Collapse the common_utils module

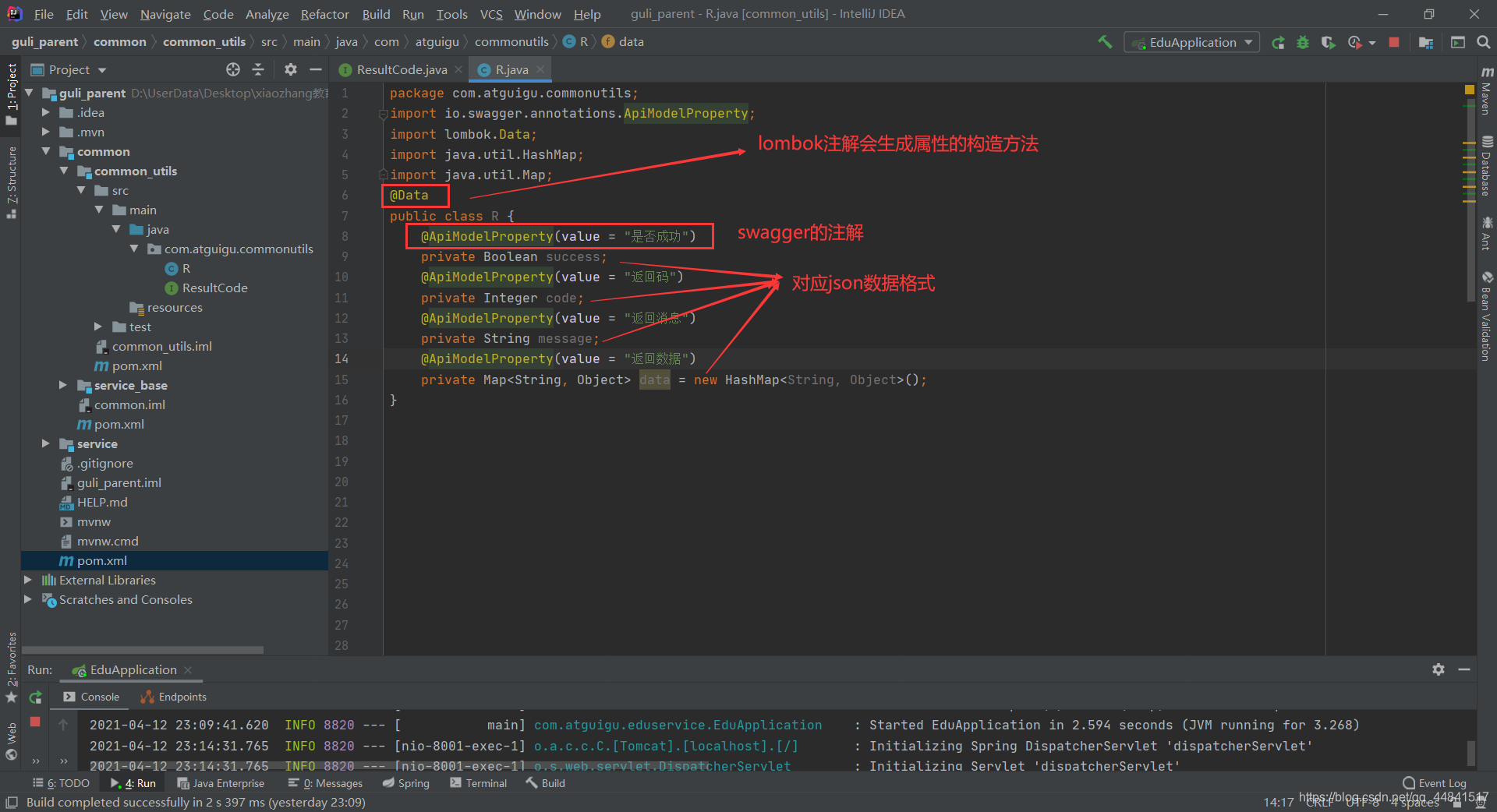pyautogui.click(x=64, y=171)
